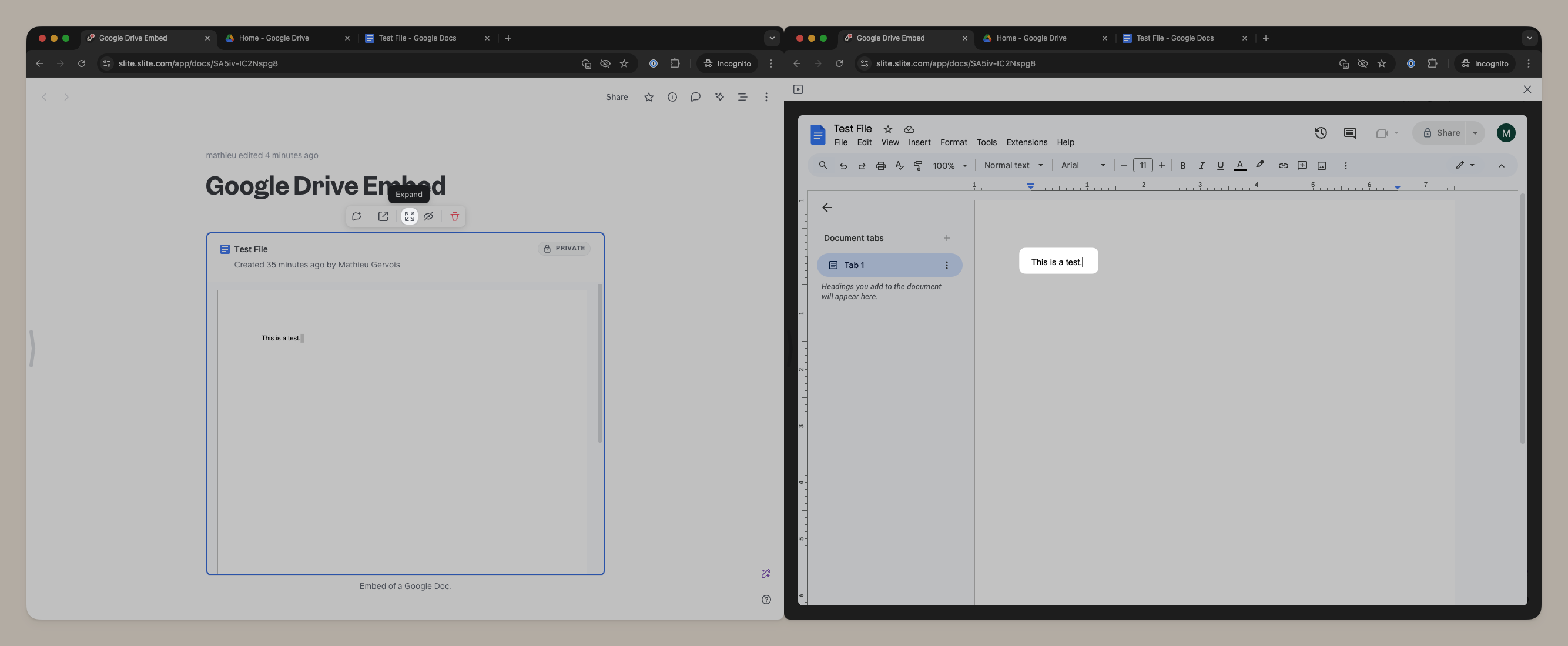The image size is (1568, 646).
Task: Insert an image using the toolbar image icon
Action: 1322,166
